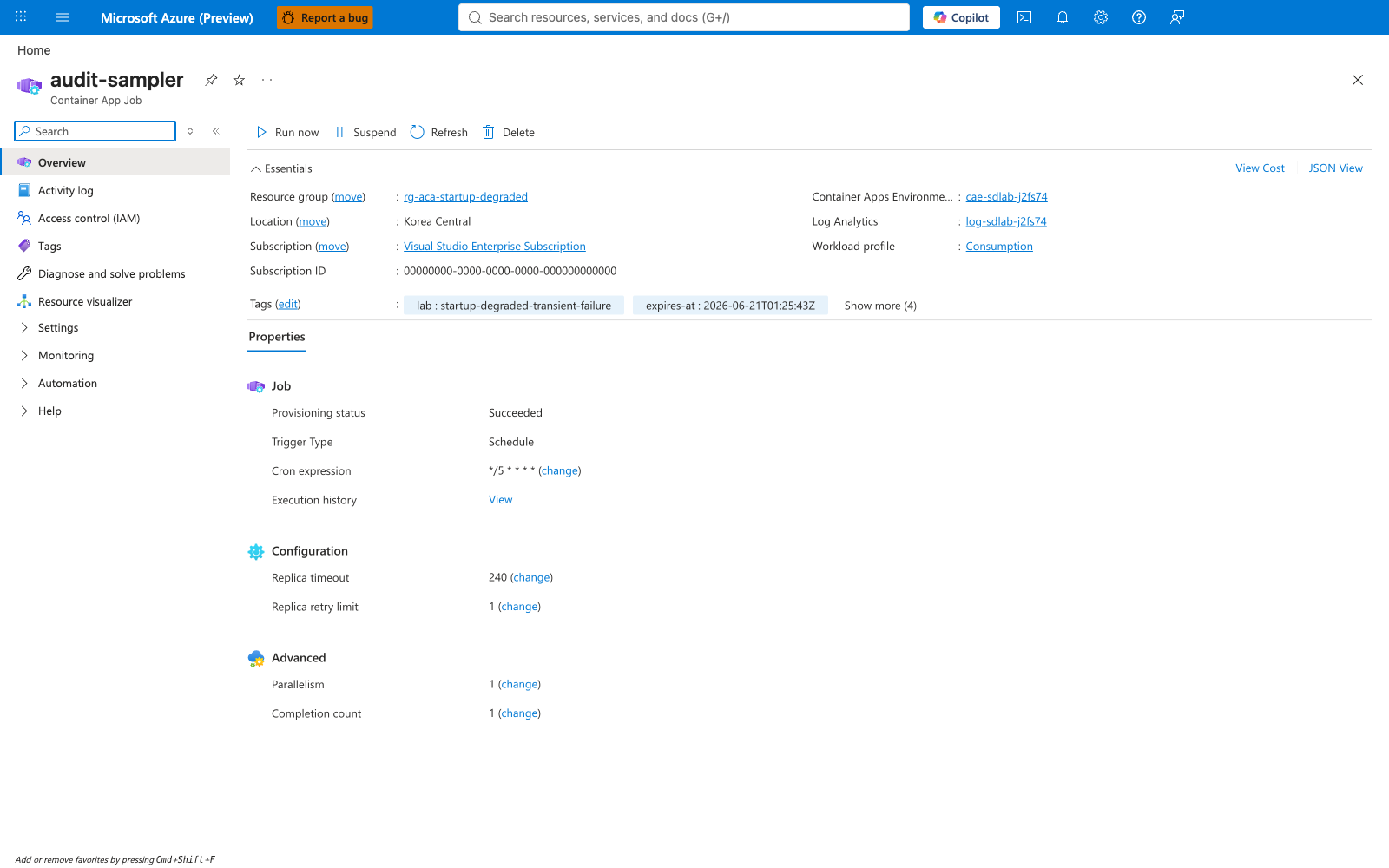Click the Configuration gear icon

click(x=256, y=551)
